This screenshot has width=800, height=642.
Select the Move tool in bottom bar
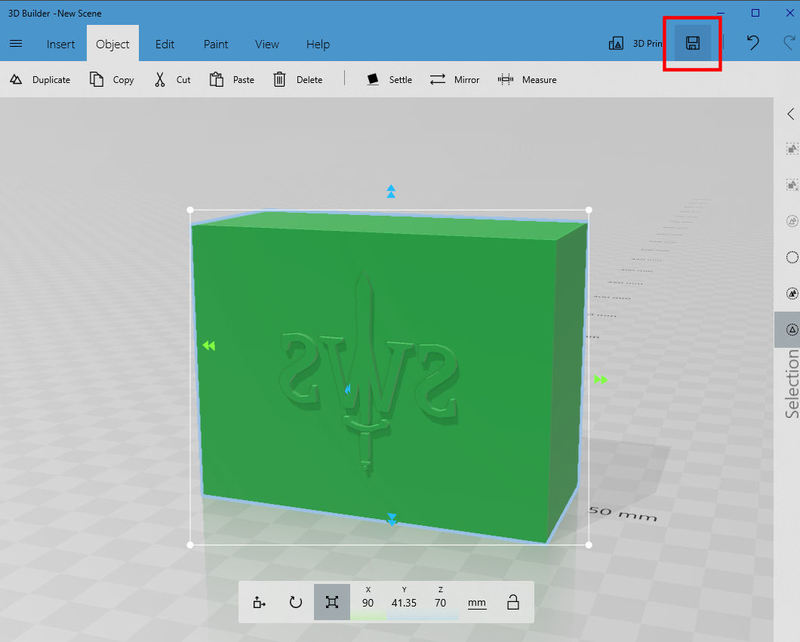point(260,602)
